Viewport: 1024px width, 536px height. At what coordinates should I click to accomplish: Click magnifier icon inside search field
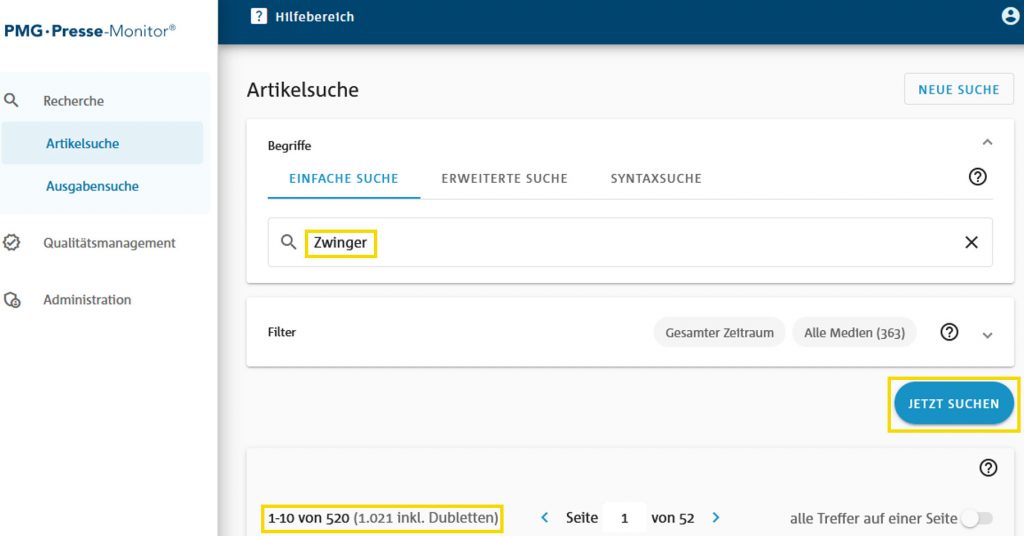289,242
